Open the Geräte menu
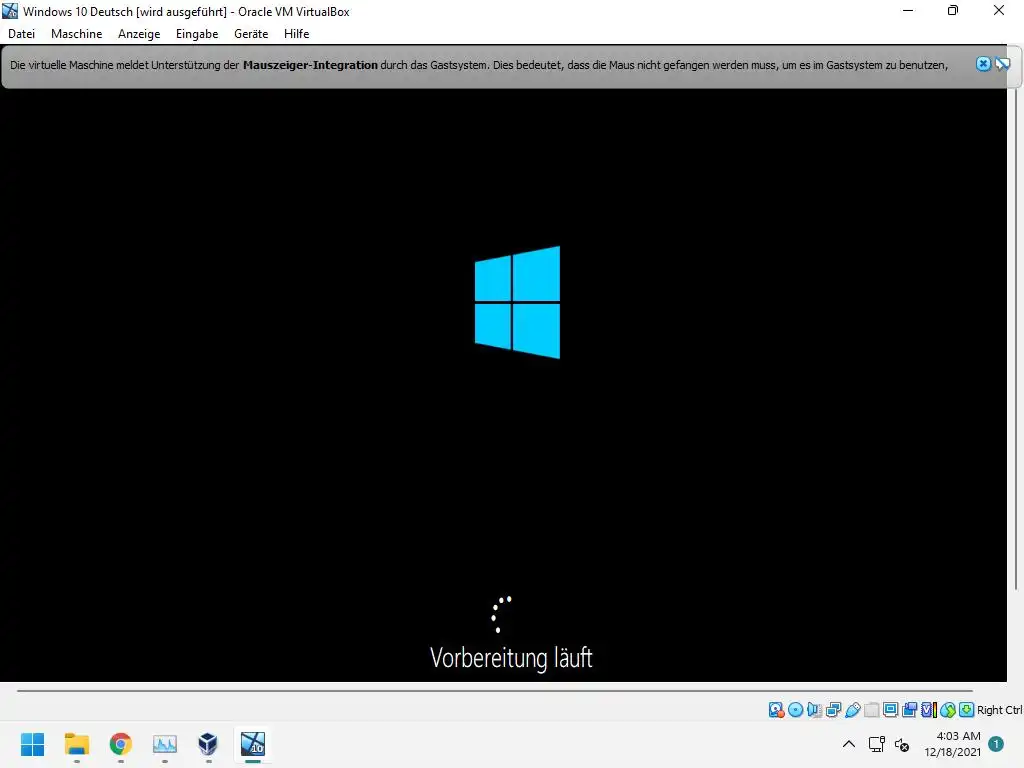Viewport: 1024px width, 768px height. pos(251,34)
